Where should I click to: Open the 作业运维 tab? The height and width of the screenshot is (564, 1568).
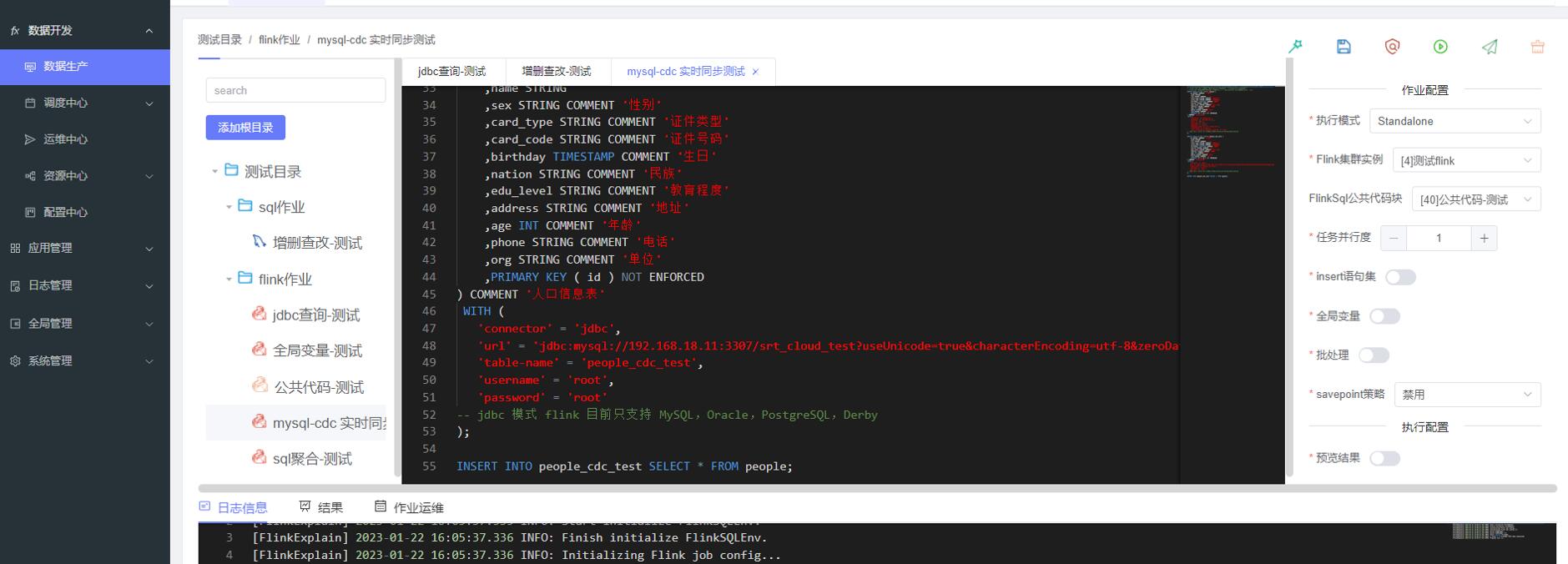click(409, 507)
